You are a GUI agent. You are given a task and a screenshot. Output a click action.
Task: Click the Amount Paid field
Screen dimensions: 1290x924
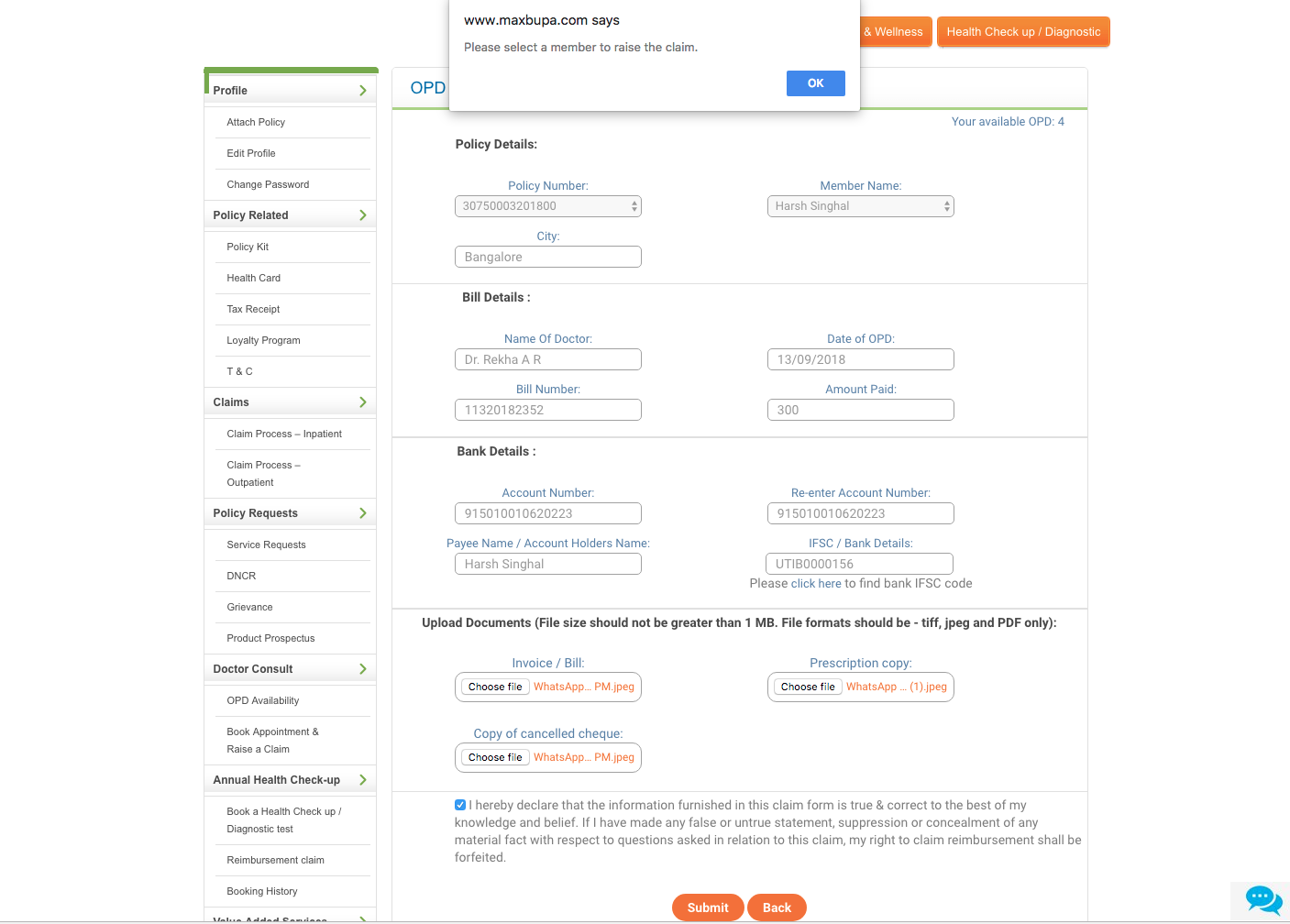click(x=861, y=410)
